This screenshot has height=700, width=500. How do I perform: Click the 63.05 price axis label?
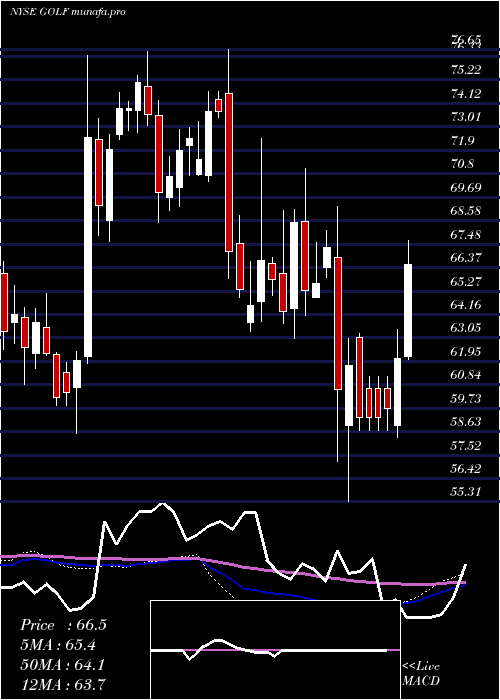[466, 328]
